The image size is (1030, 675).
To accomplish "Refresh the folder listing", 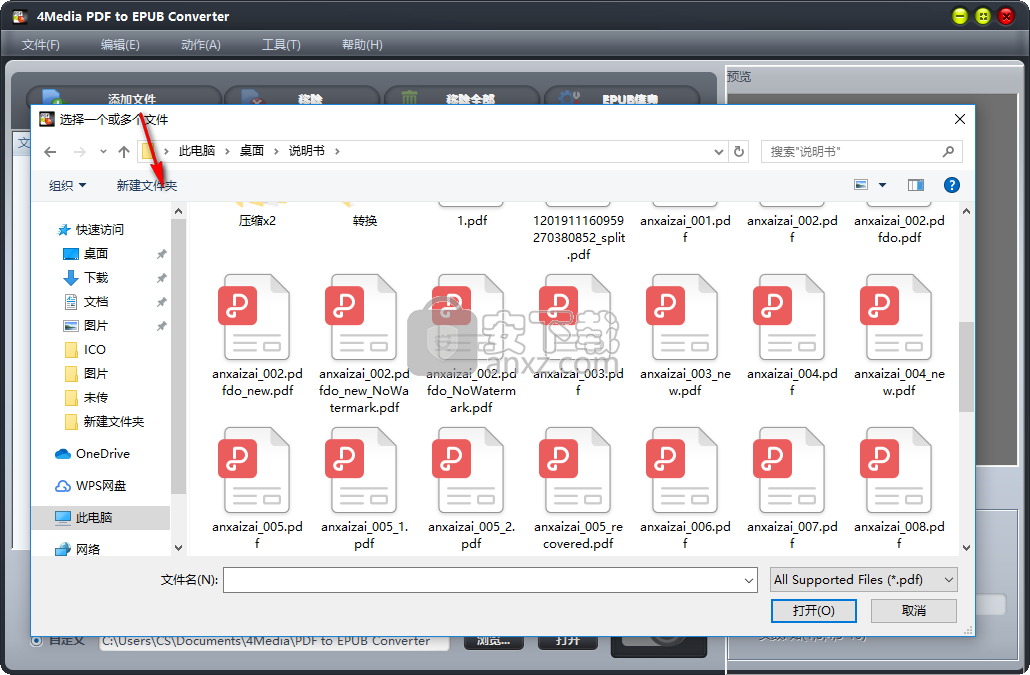I will (x=739, y=152).
